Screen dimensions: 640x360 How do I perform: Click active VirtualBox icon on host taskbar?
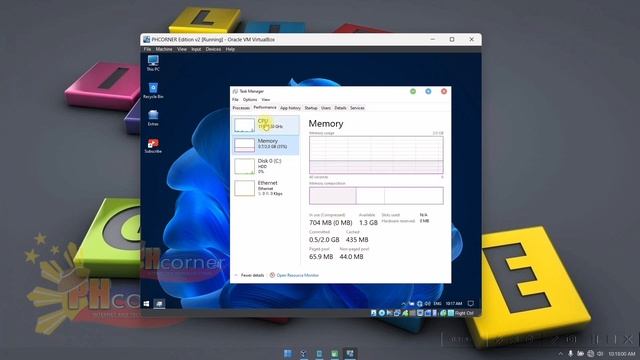tap(350, 353)
